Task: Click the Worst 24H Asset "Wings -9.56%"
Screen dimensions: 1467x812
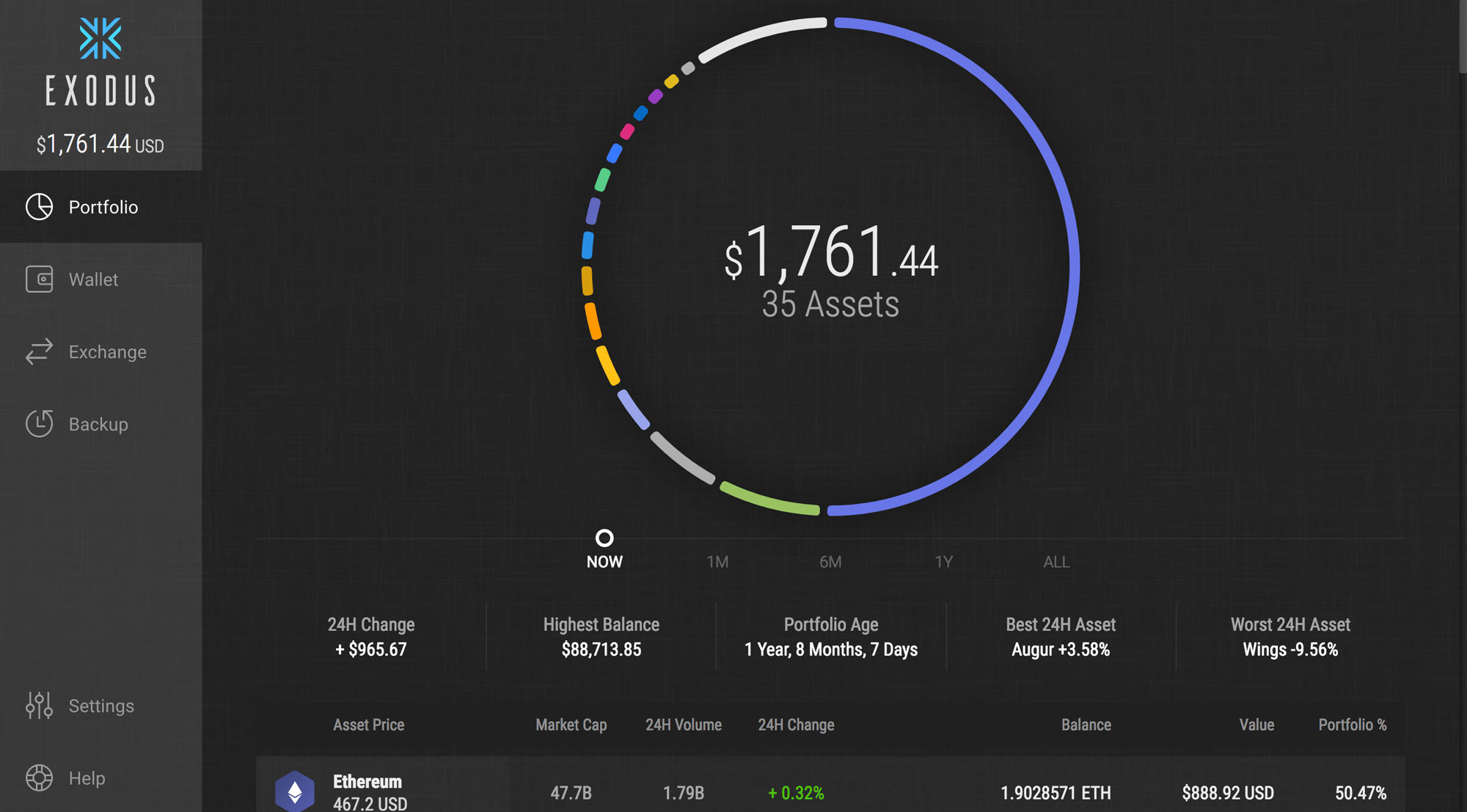Action: coord(1290,649)
